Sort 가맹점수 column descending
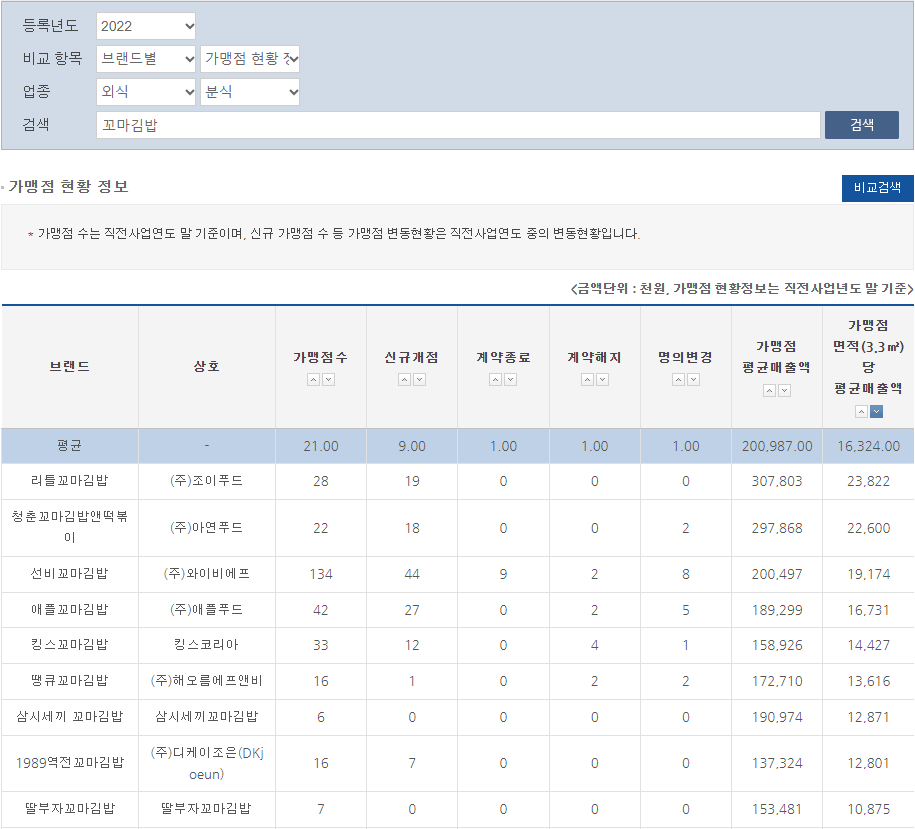Viewport: 915px width, 829px height. (328, 380)
